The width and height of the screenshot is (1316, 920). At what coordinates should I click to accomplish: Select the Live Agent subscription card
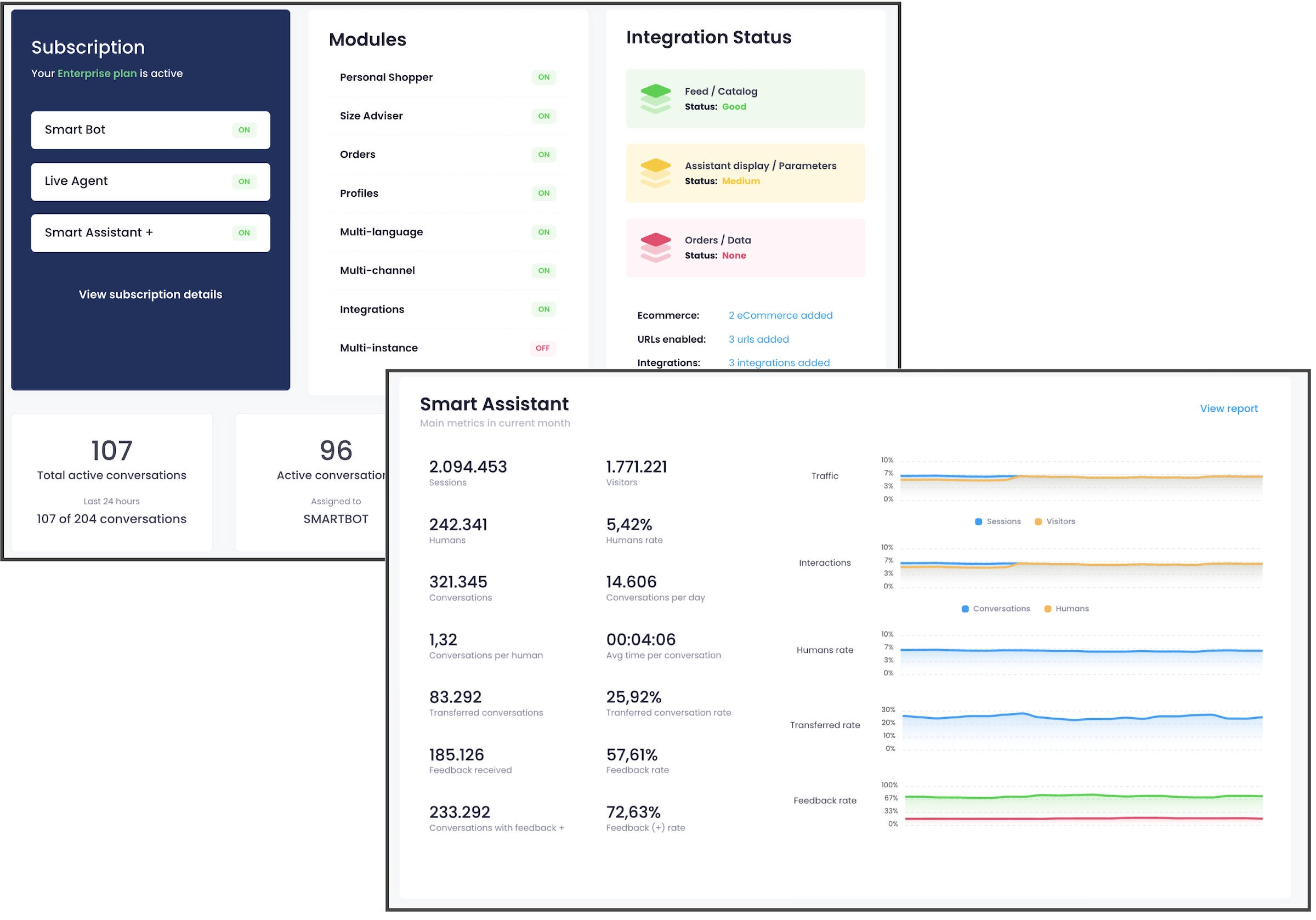pyautogui.click(x=150, y=181)
